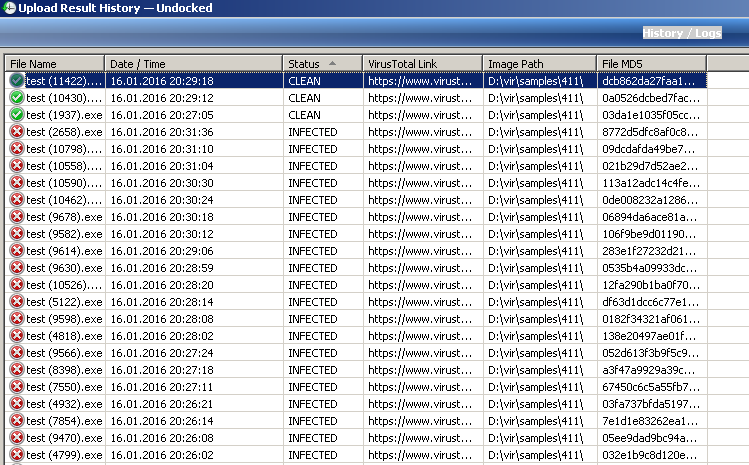749x465 pixels.
Task: Click the infected icon for test (4799).exe
Action: point(17,454)
